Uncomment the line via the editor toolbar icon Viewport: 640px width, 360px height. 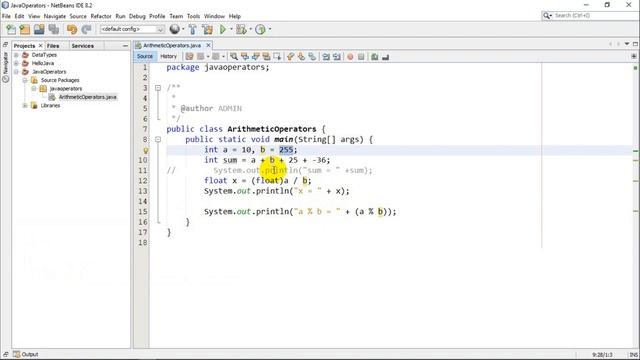[385, 57]
